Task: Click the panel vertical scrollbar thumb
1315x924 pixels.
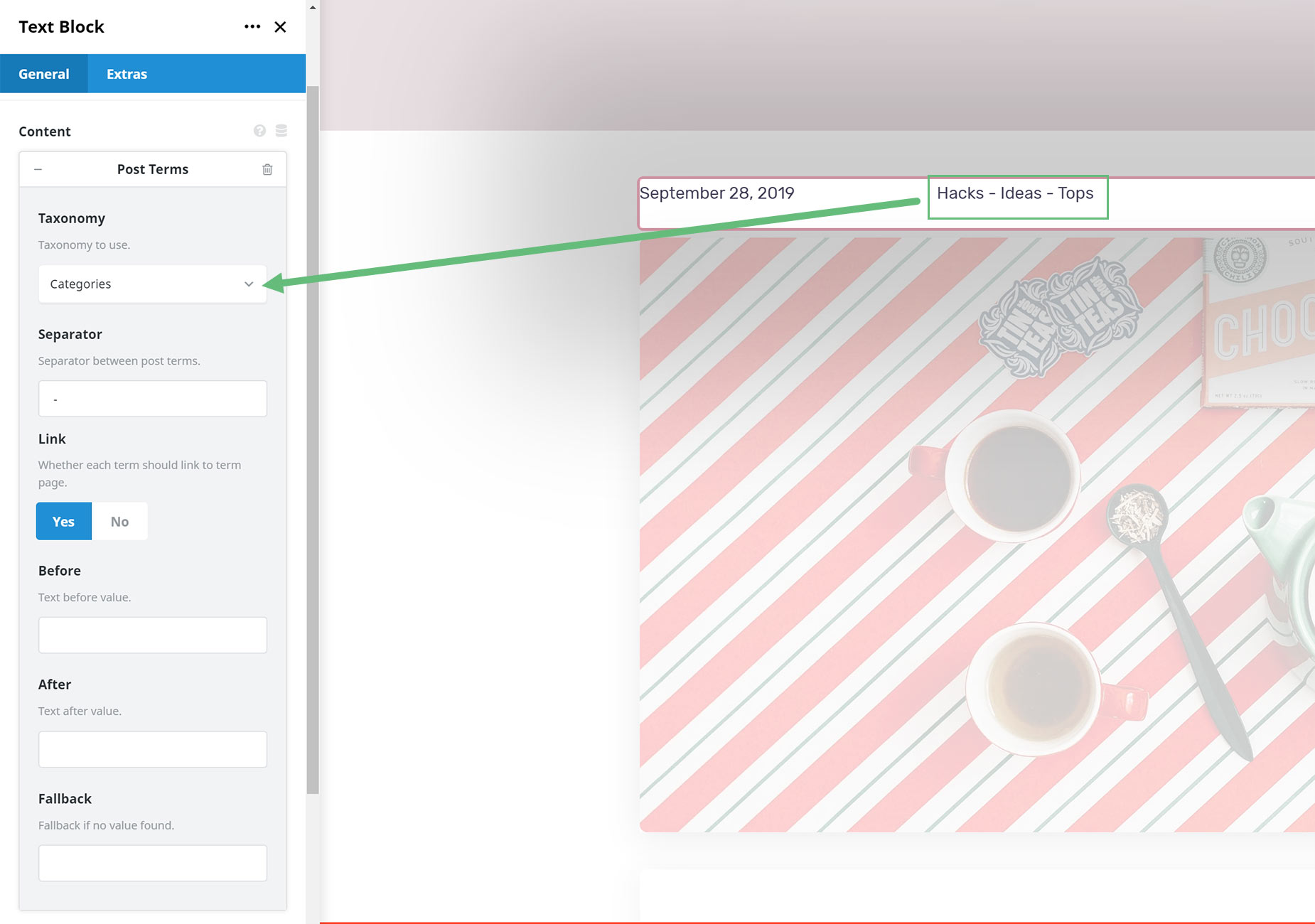Action: [313, 439]
